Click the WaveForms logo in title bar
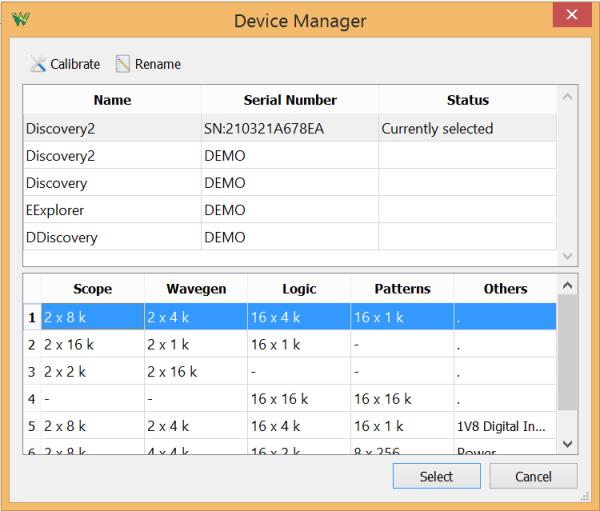600x511 pixels. 20,20
